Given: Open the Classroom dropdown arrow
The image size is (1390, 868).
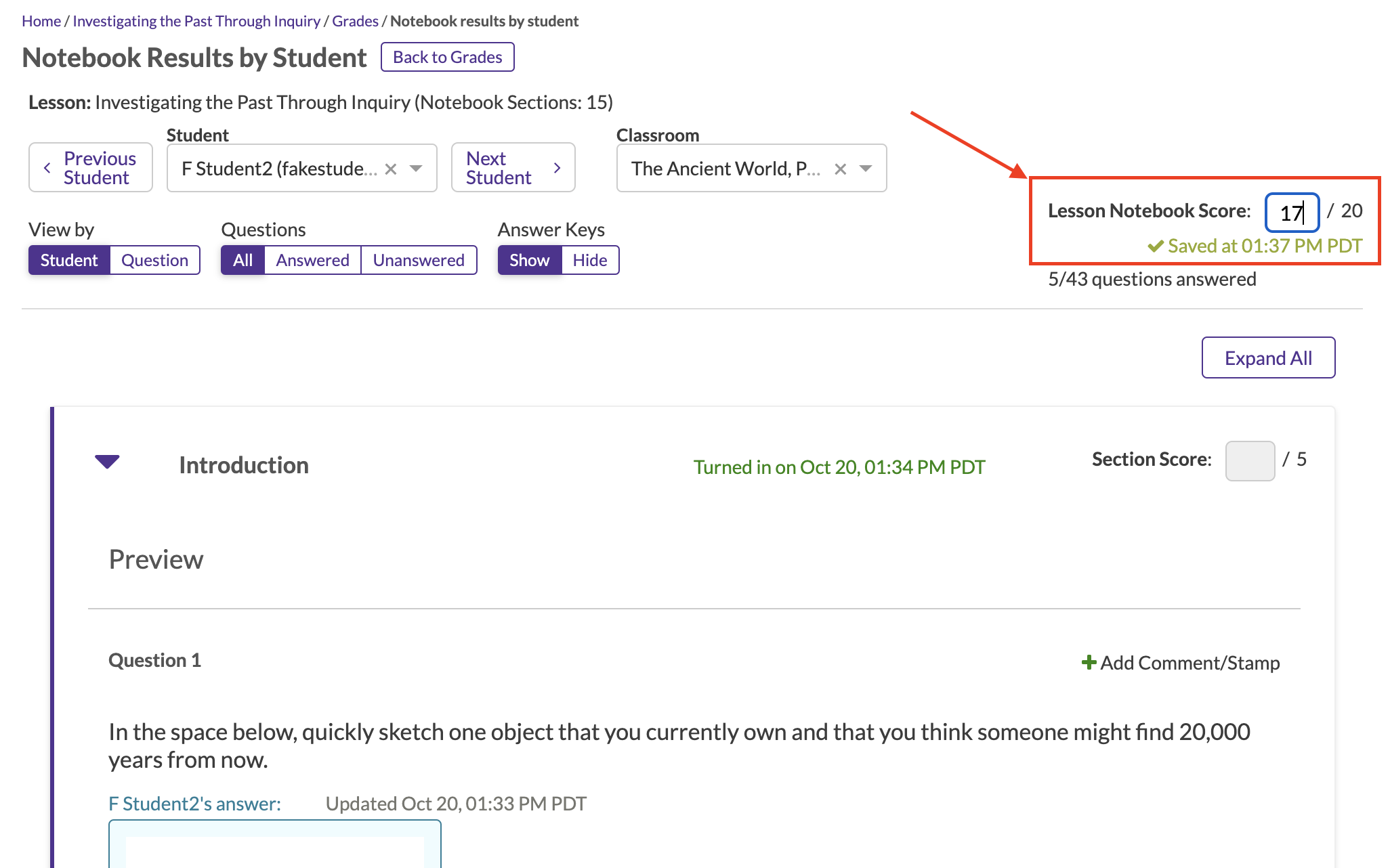Looking at the screenshot, I should pos(866,169).
